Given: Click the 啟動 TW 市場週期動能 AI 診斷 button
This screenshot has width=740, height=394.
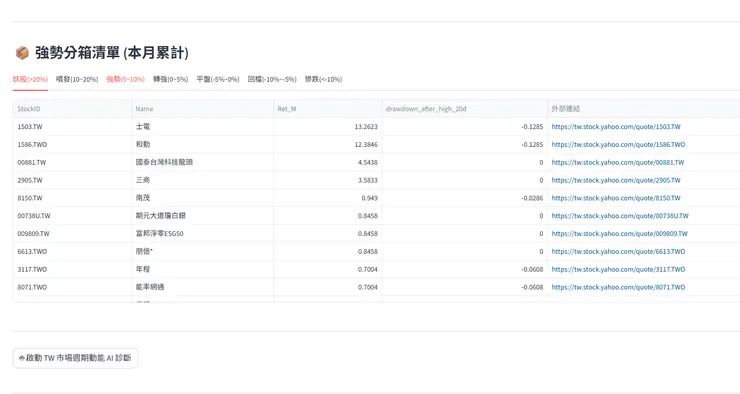Looking at the screenshot, I should (75, 358).
